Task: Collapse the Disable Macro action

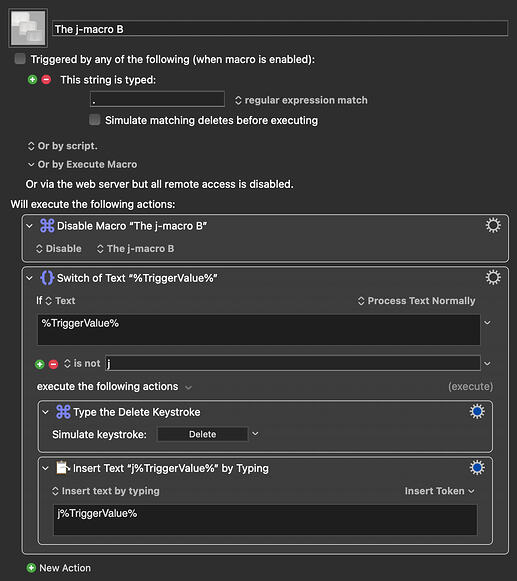Action: [x=30, y=226]
